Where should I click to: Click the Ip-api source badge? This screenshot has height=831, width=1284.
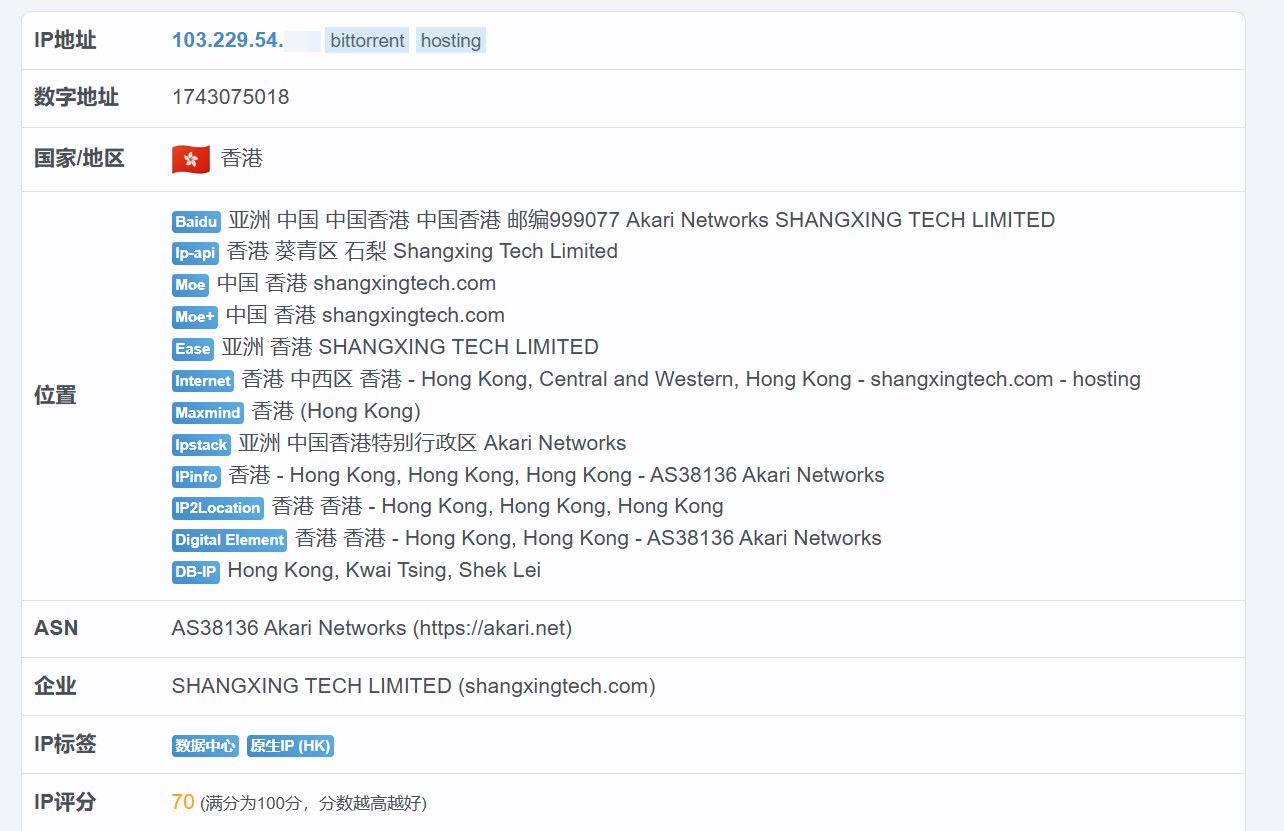[195, 253]
